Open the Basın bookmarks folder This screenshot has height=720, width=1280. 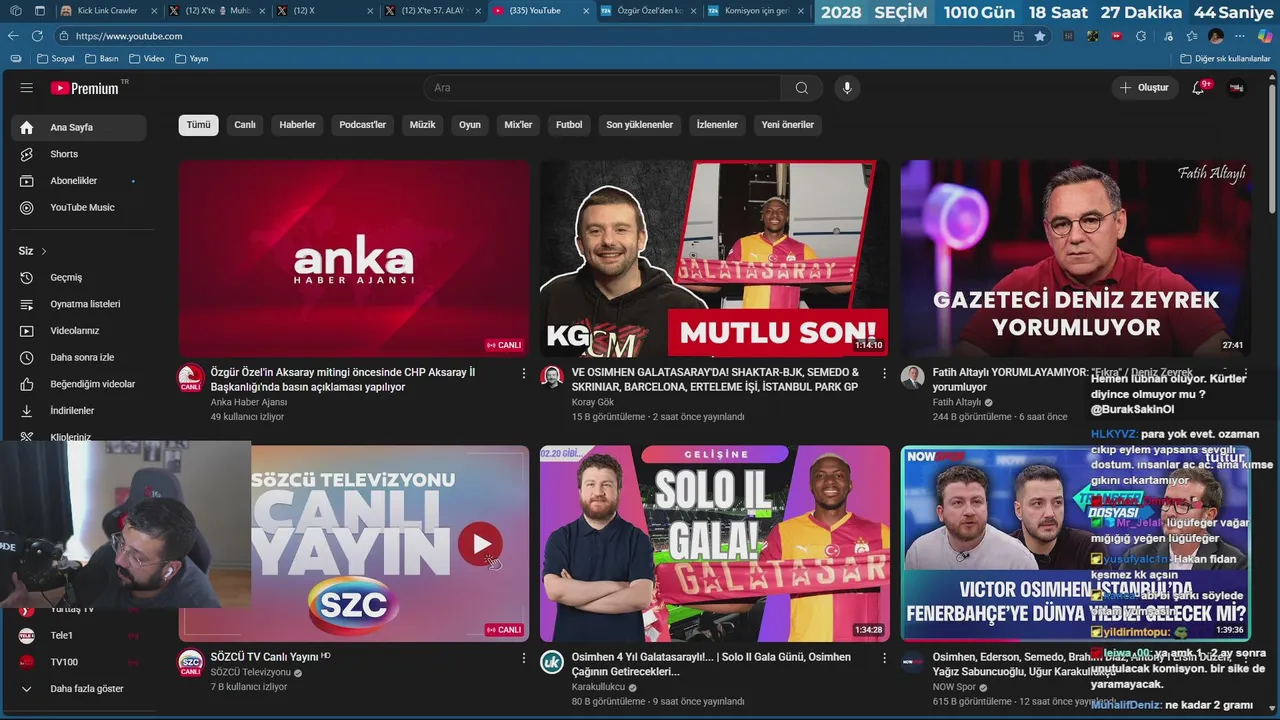(x=102, y=59)
